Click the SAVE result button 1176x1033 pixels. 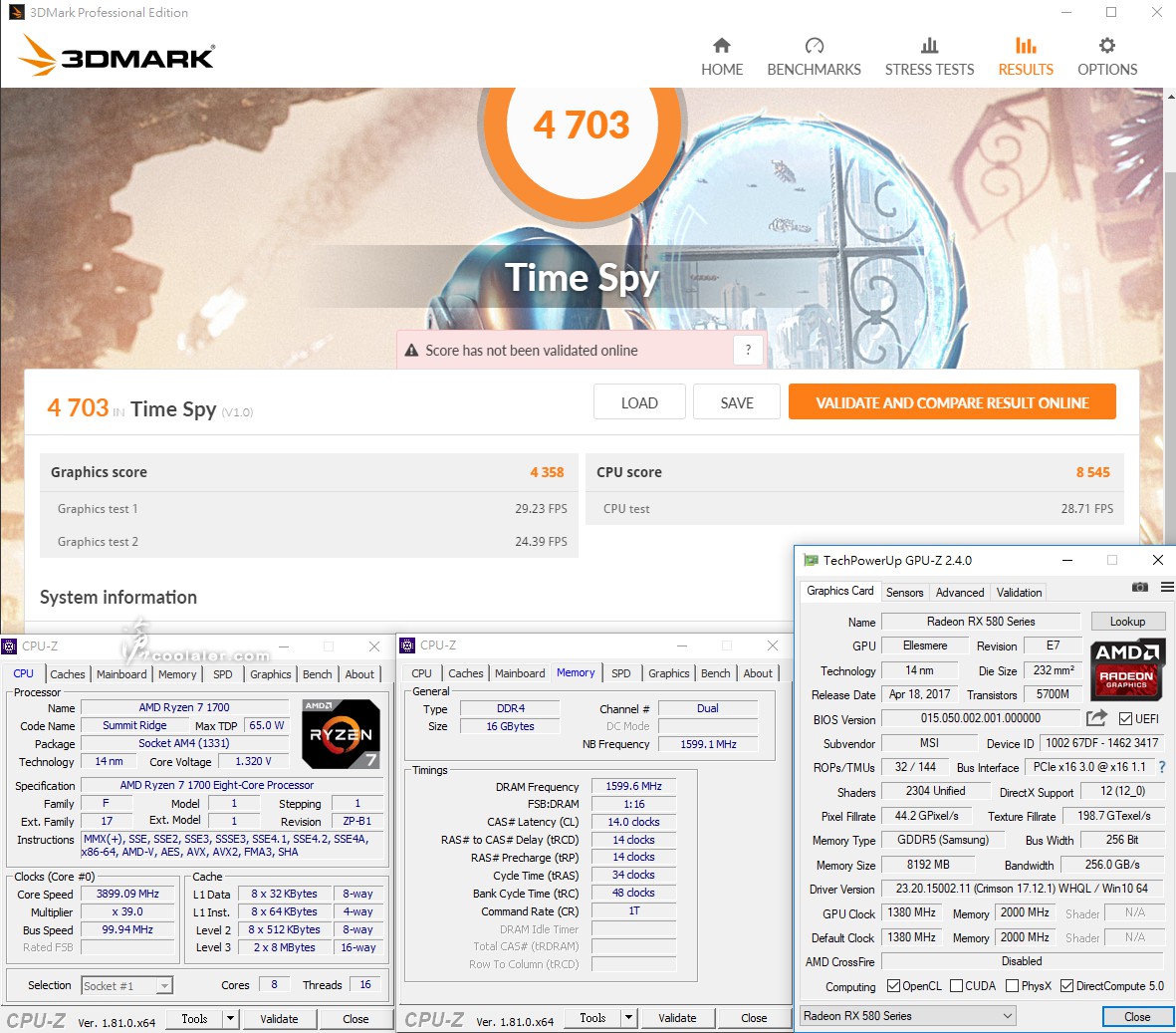[737, 402]
